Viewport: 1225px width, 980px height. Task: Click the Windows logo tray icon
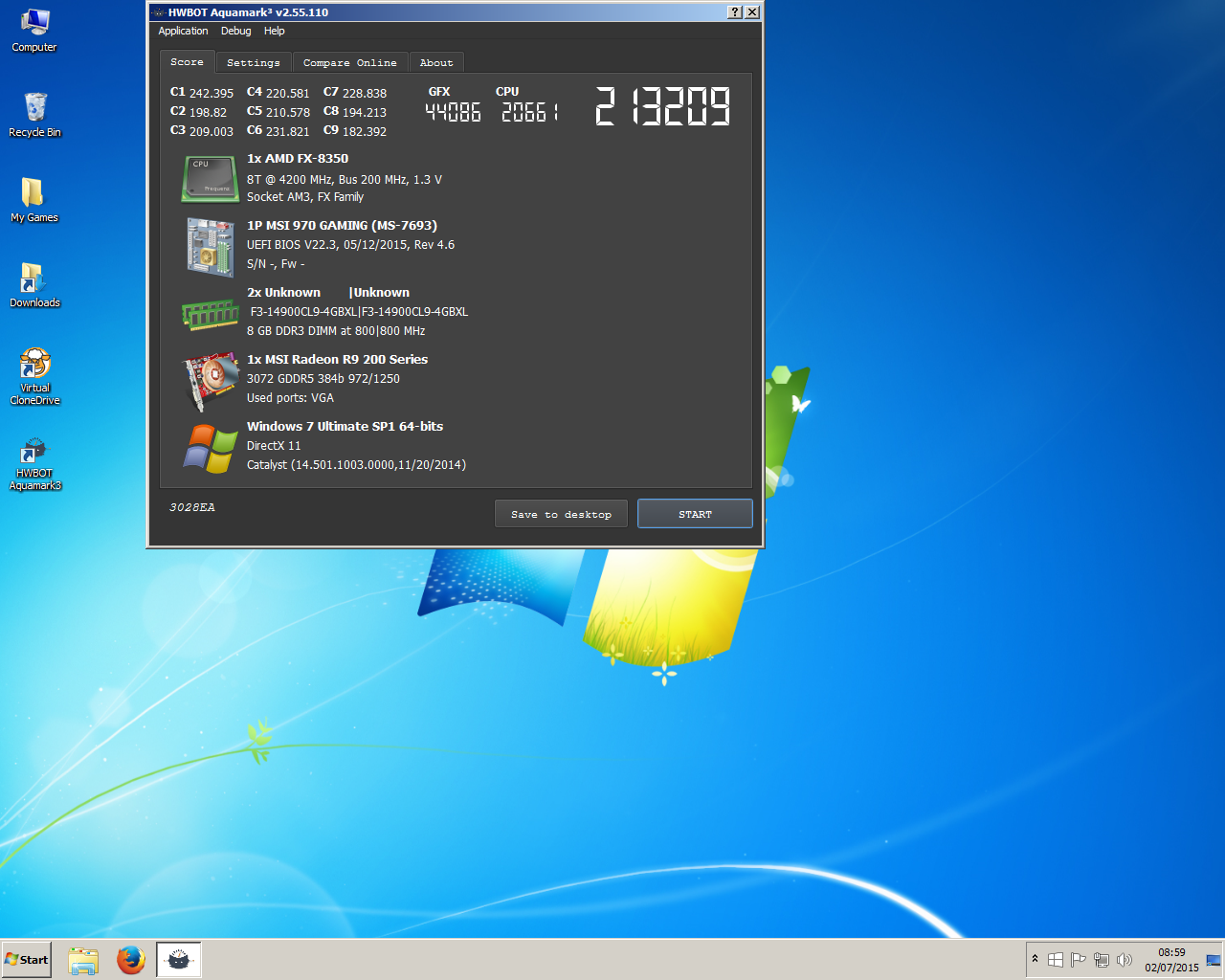point(1055,959)
